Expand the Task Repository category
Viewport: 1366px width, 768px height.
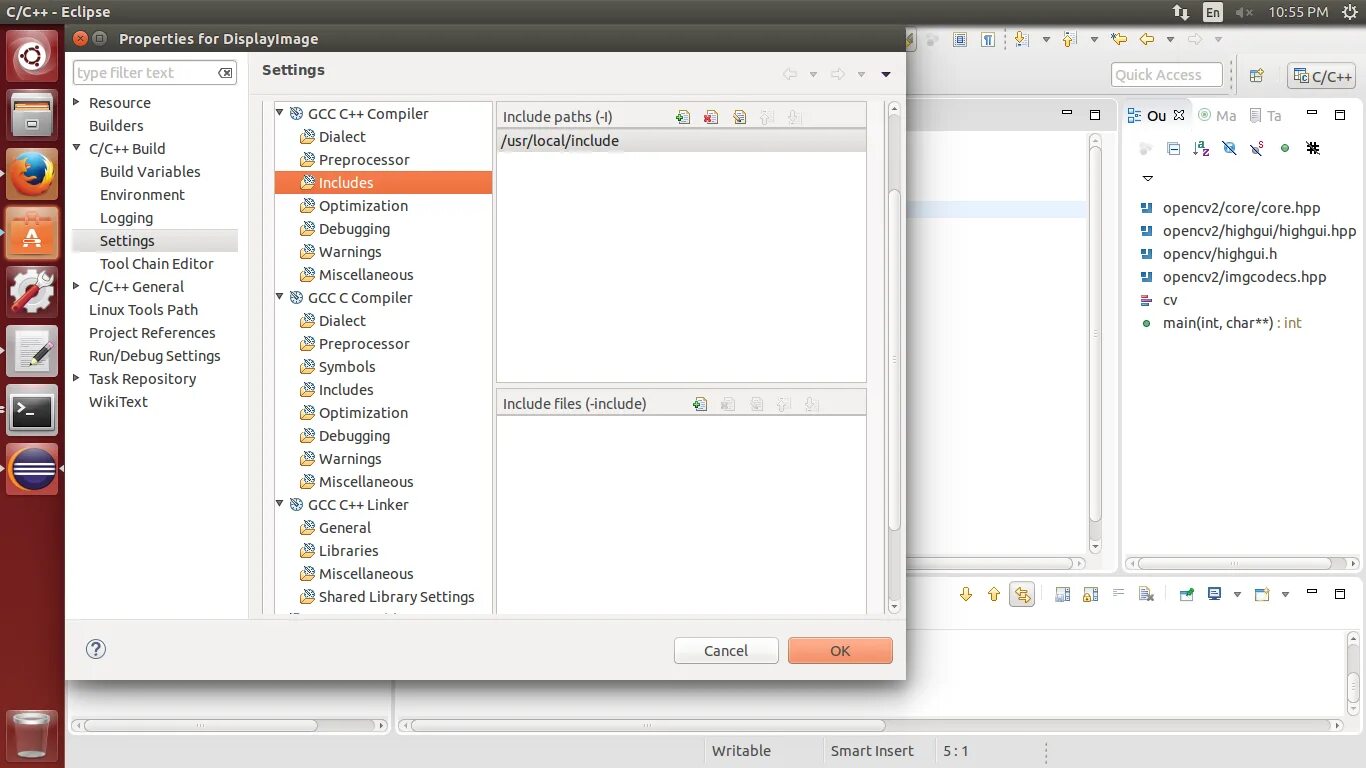[x=77, y=378]
